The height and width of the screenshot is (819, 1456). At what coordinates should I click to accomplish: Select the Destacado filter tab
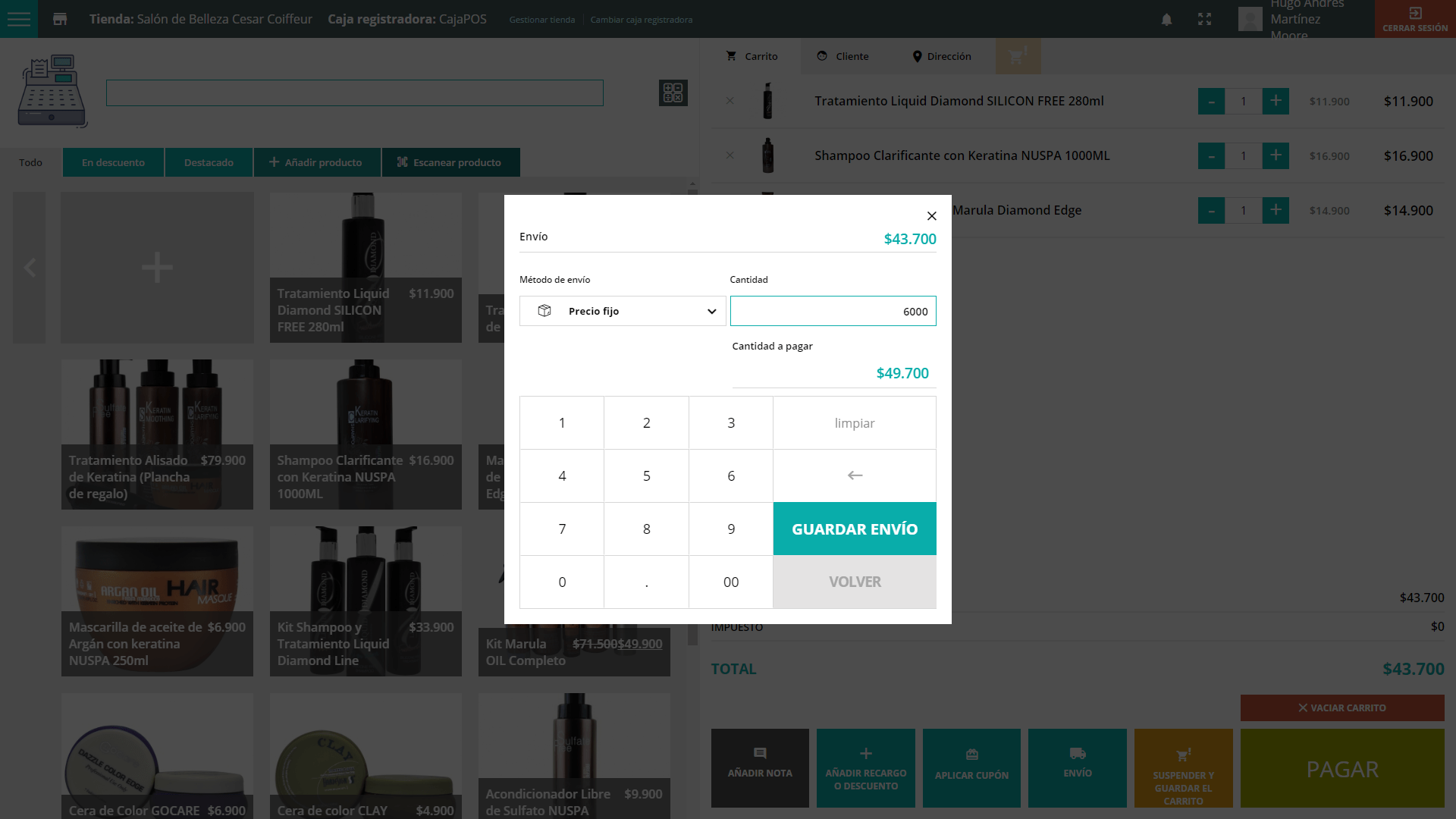pyautogui.click(x=209, y=162)
